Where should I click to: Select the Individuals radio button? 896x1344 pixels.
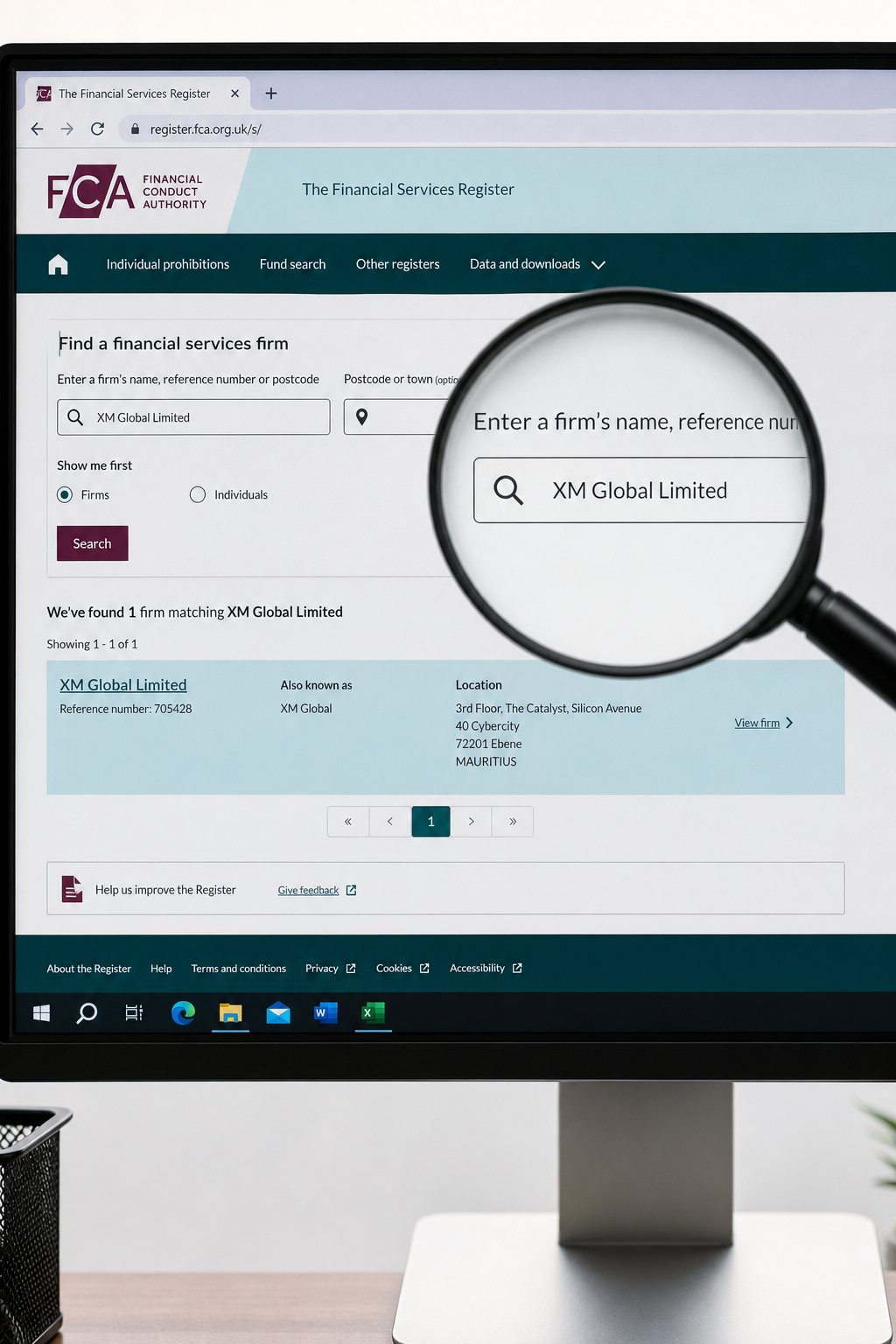tap(198, 494)
